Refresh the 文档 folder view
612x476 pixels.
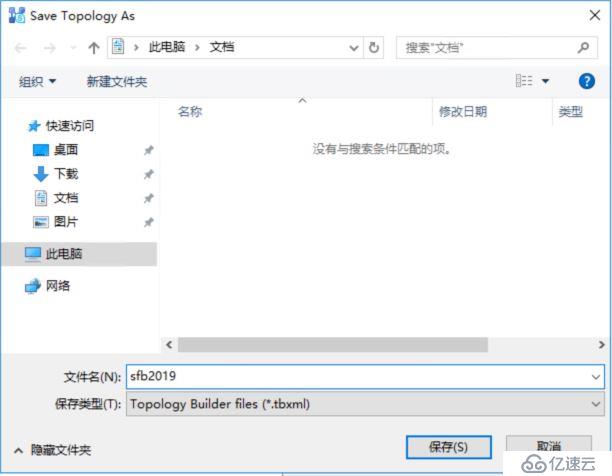(x=374, y=48)
